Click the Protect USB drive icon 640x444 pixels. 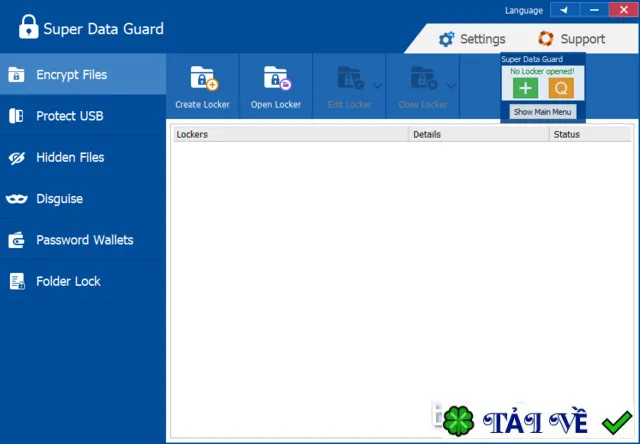[x=16, y=116]
